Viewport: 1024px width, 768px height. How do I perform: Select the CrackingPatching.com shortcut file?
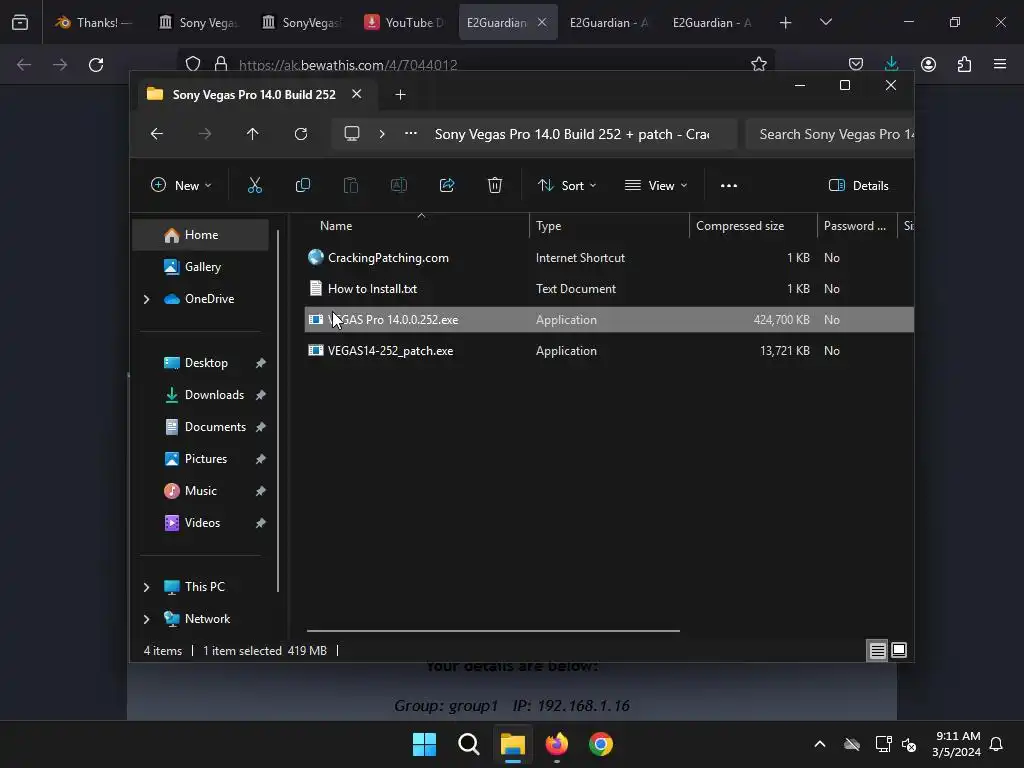pos(609,258)
